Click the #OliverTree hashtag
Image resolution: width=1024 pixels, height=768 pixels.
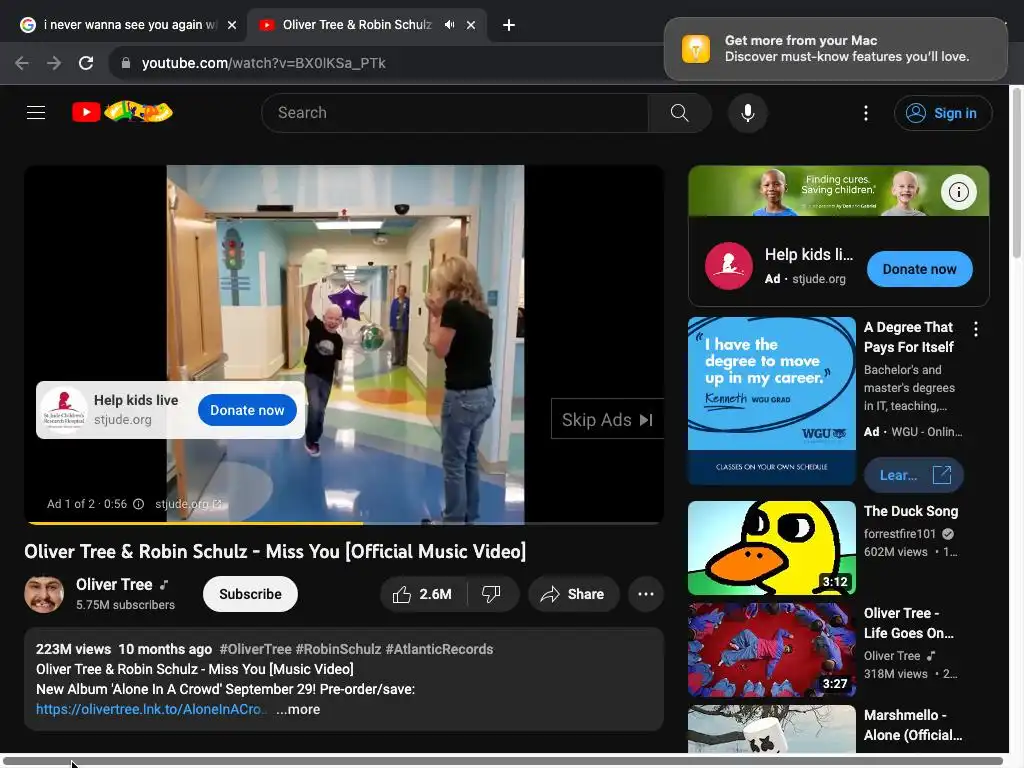click(x=255, y=649)
